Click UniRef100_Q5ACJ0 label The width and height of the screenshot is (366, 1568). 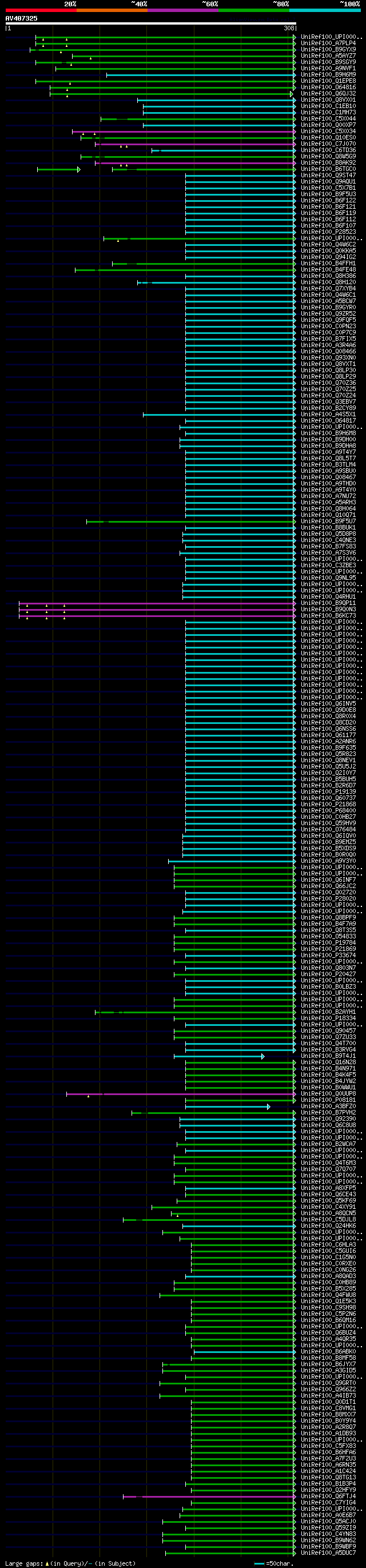[328, 1522]
